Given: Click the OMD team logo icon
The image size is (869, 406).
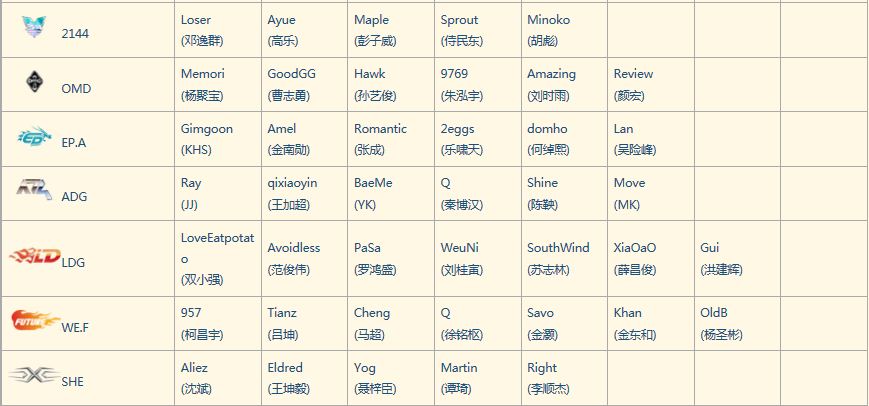Looking at the screenshot, I should (35, 83).
